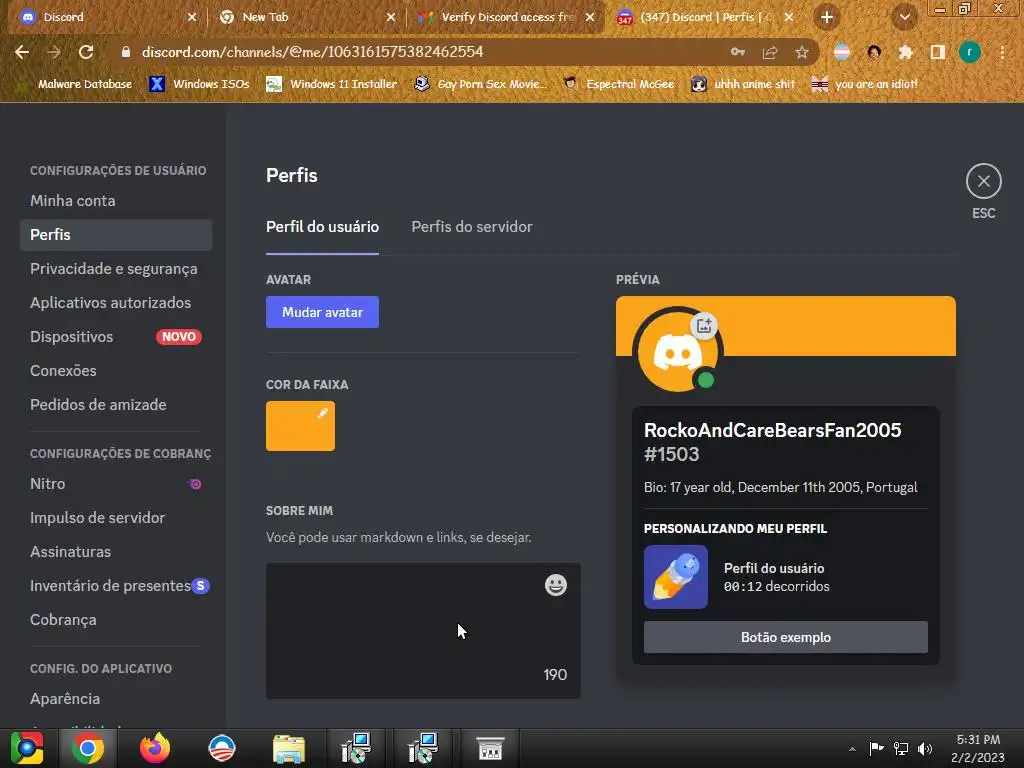Open the orange banner color swatch

300,426
